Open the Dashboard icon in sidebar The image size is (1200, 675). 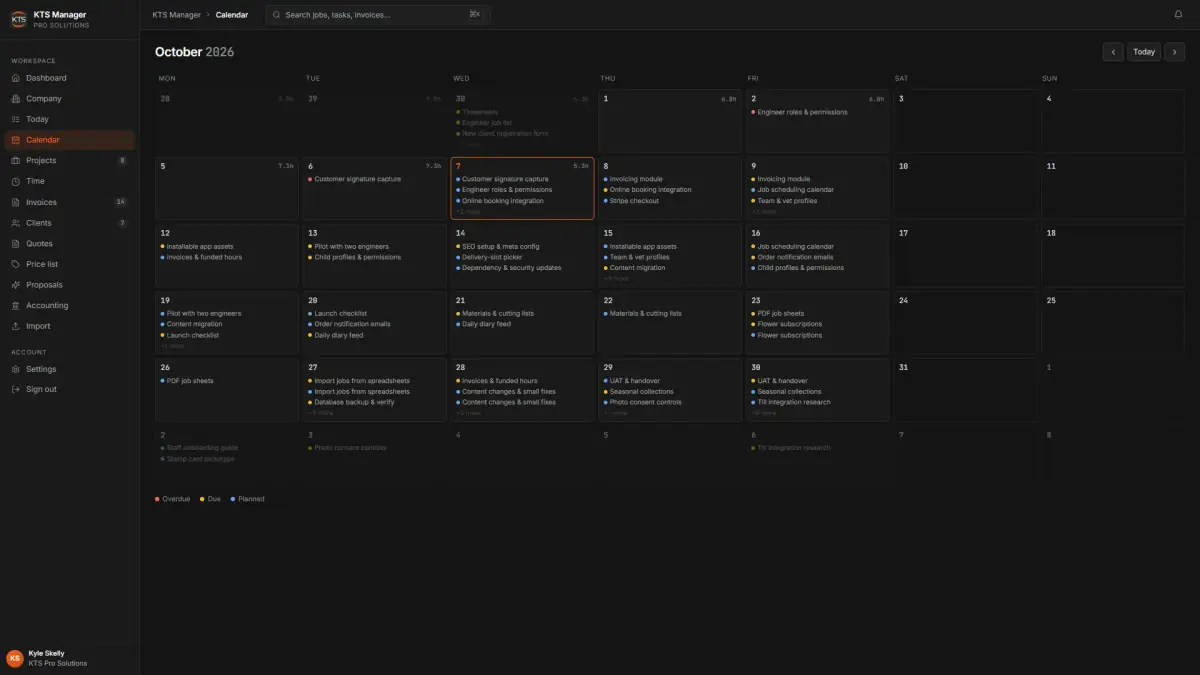tap(16, 78)
